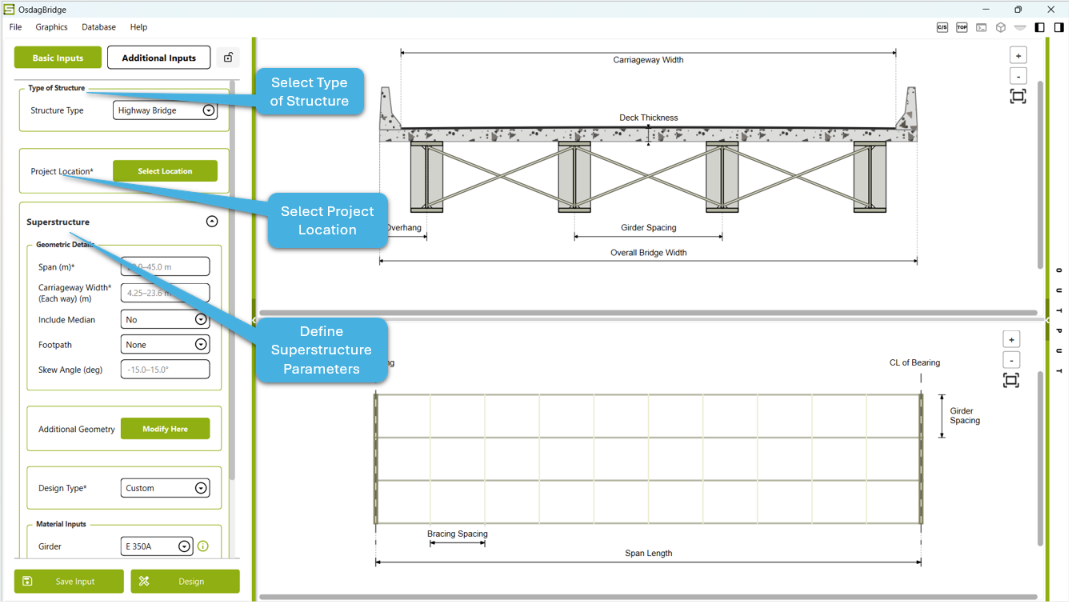
Task: Click the plan view horizontal scrollbar
Action: 648,597
